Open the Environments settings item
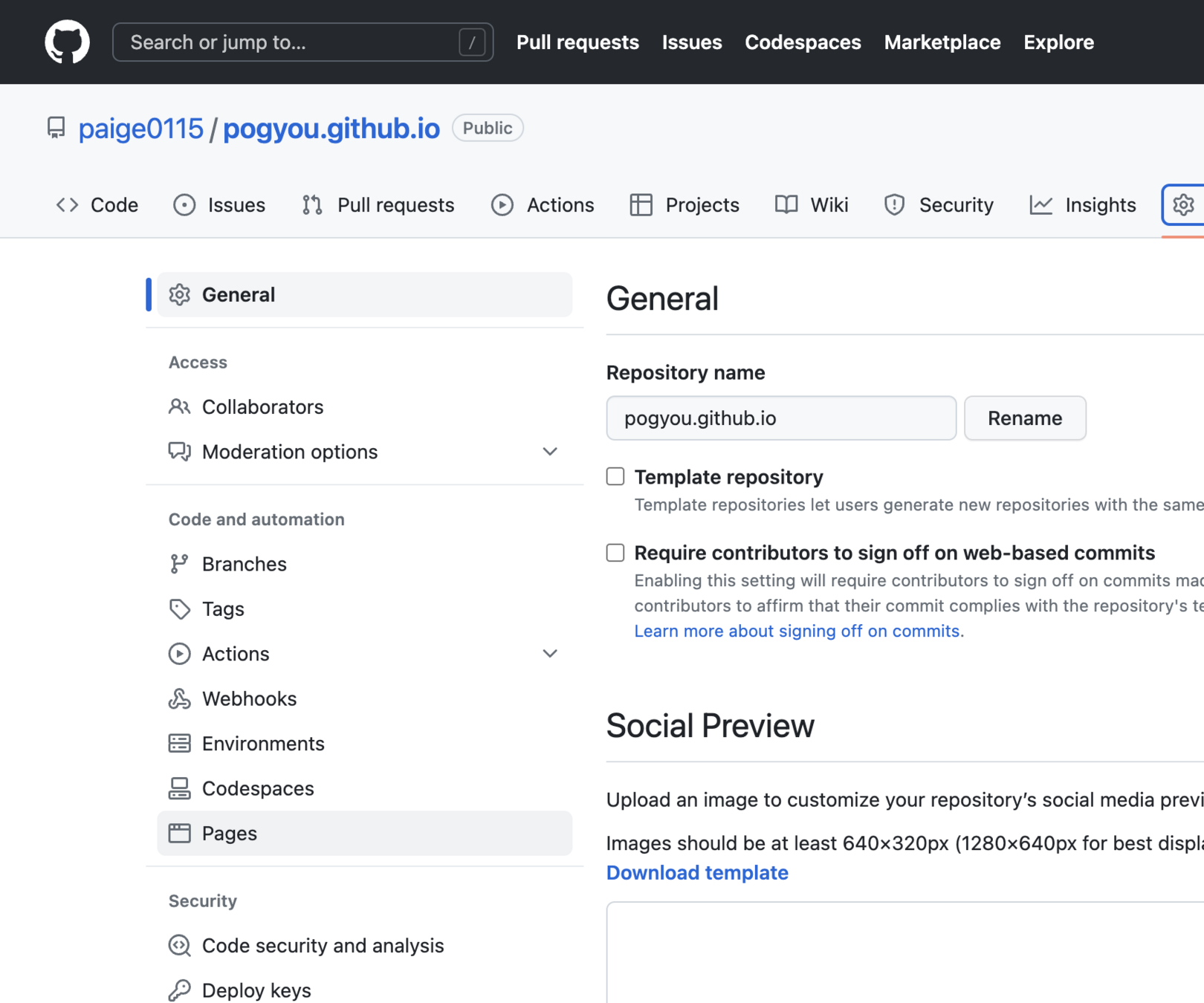This screenshot has height=1003, width=1204. pos(365,744)
